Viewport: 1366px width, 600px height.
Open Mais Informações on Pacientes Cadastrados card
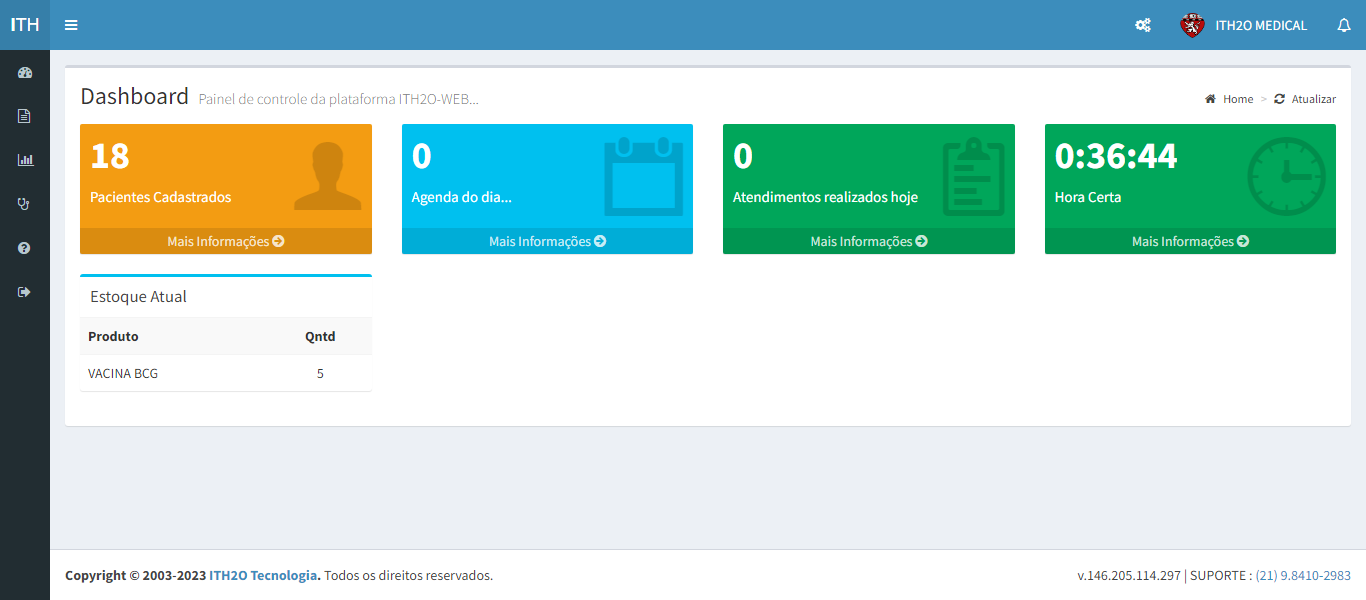pos(225,241)
